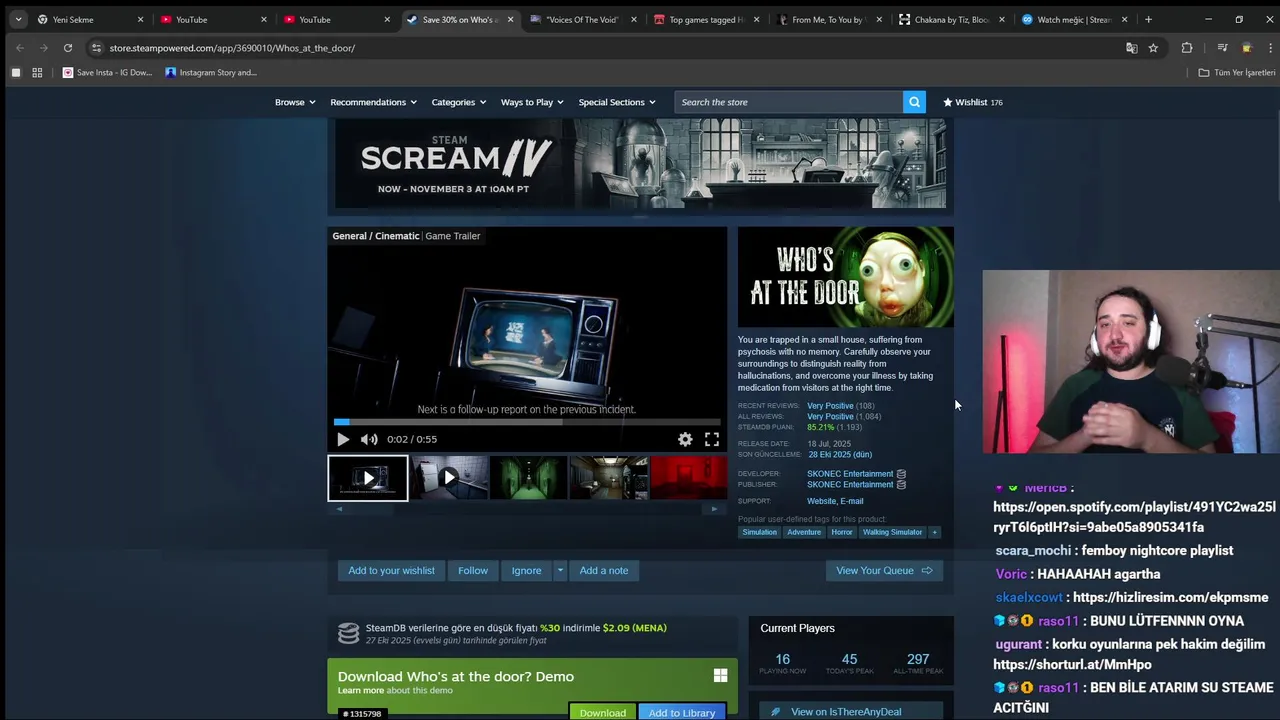Image resolution: width=1280 pixels, height=720 pixels.
Task: Open the tab search chevron at top-left
Action: [x=18, y=19]
